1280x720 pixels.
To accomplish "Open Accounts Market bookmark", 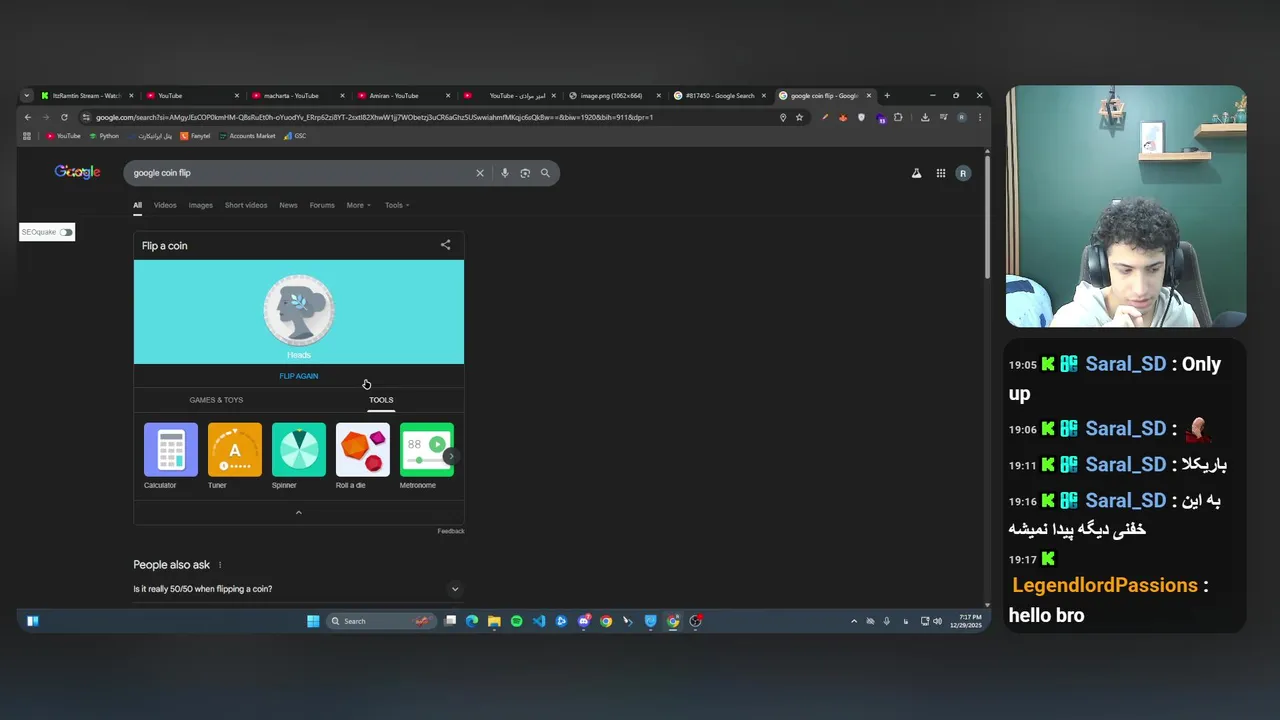I will coord(246,136).
